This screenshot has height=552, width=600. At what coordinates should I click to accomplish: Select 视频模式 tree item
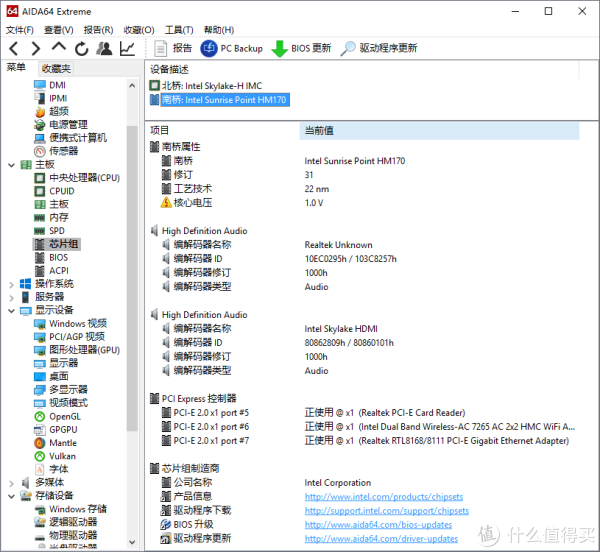coord(61,403)
